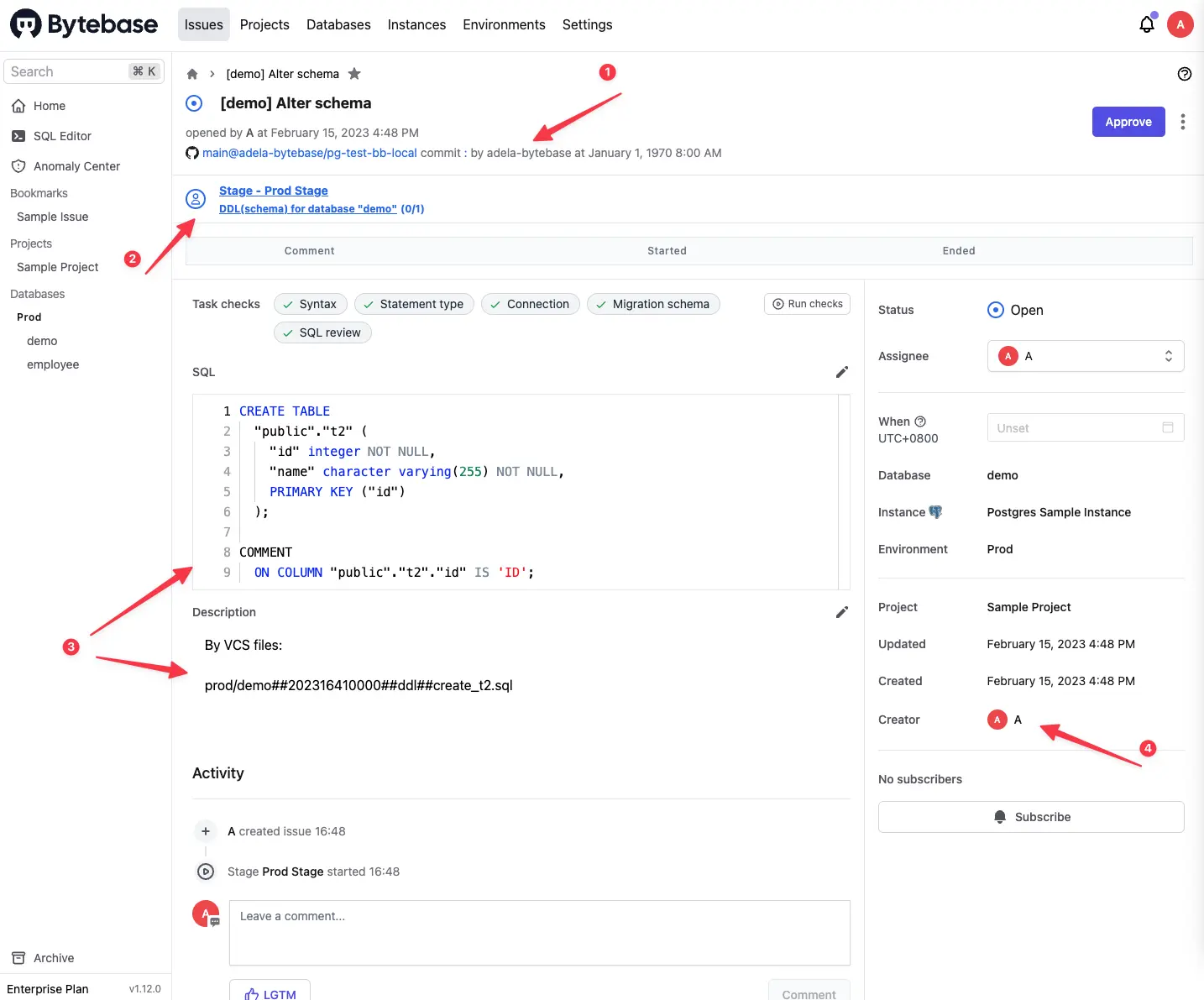This screenshot has height=1000, width=1204.
Task: Star the issue as bookmark
Action: 354,74
